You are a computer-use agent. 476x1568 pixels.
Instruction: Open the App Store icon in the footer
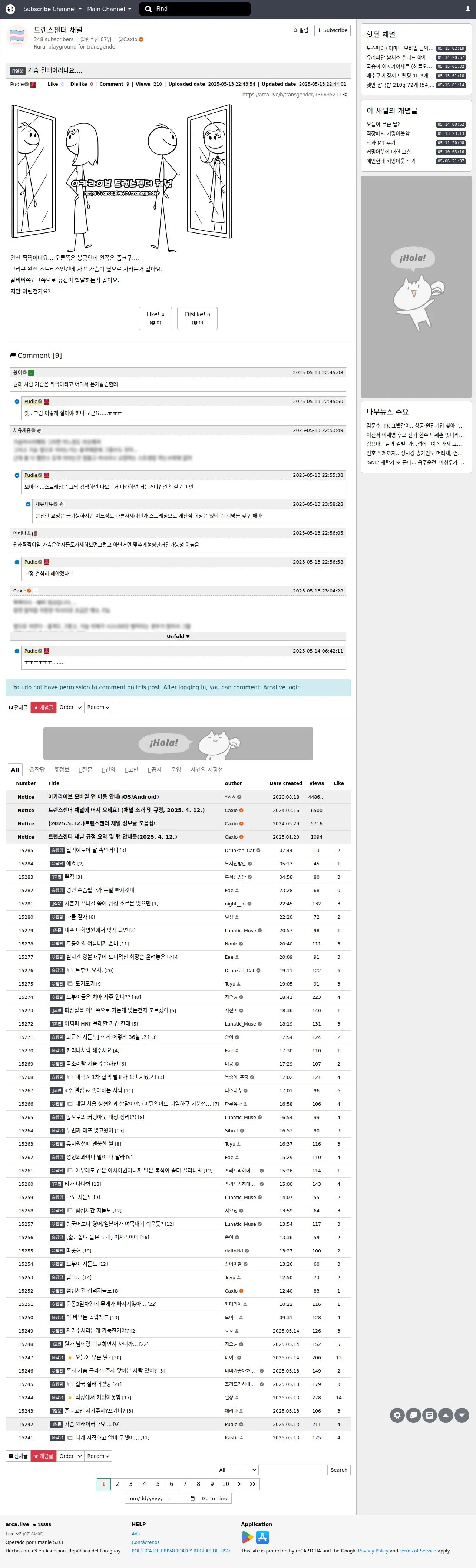point(262,1537)
